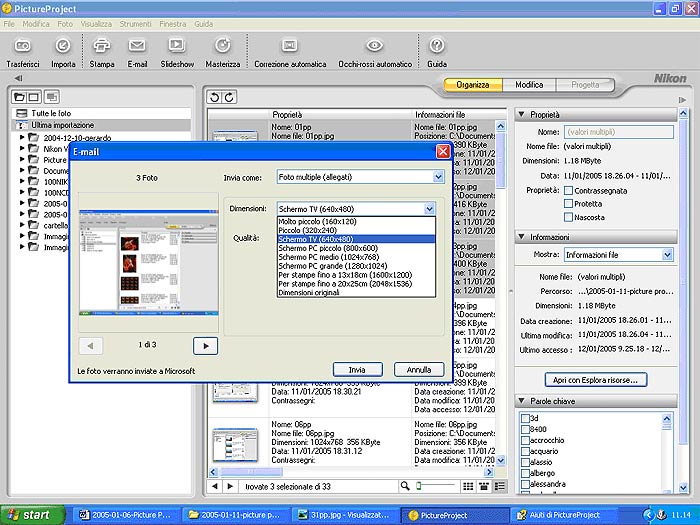Open the Guida help icon in toolbar
The width and height of the screenshot is (700, 525).
point(437,46)
